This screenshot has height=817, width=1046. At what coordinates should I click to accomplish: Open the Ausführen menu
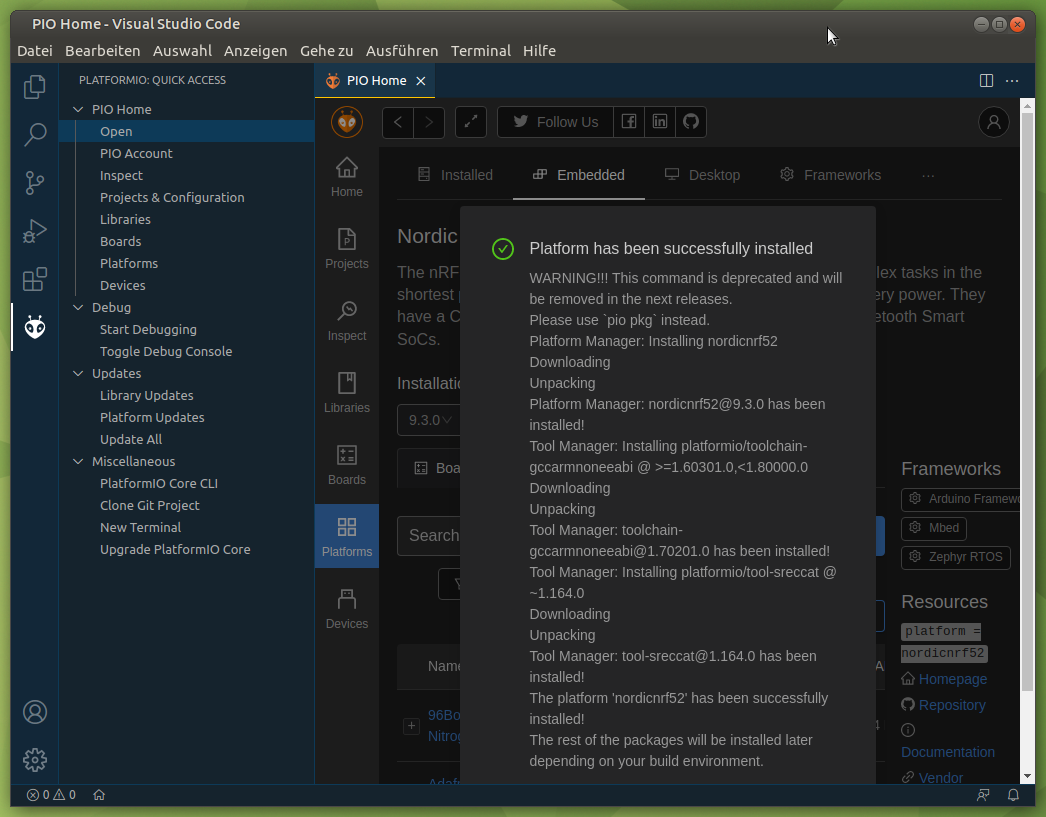click(402, 51)
